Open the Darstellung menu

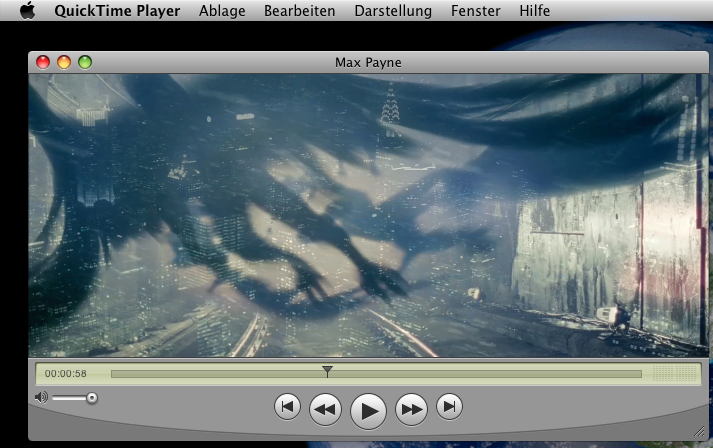tap(393, 11)
